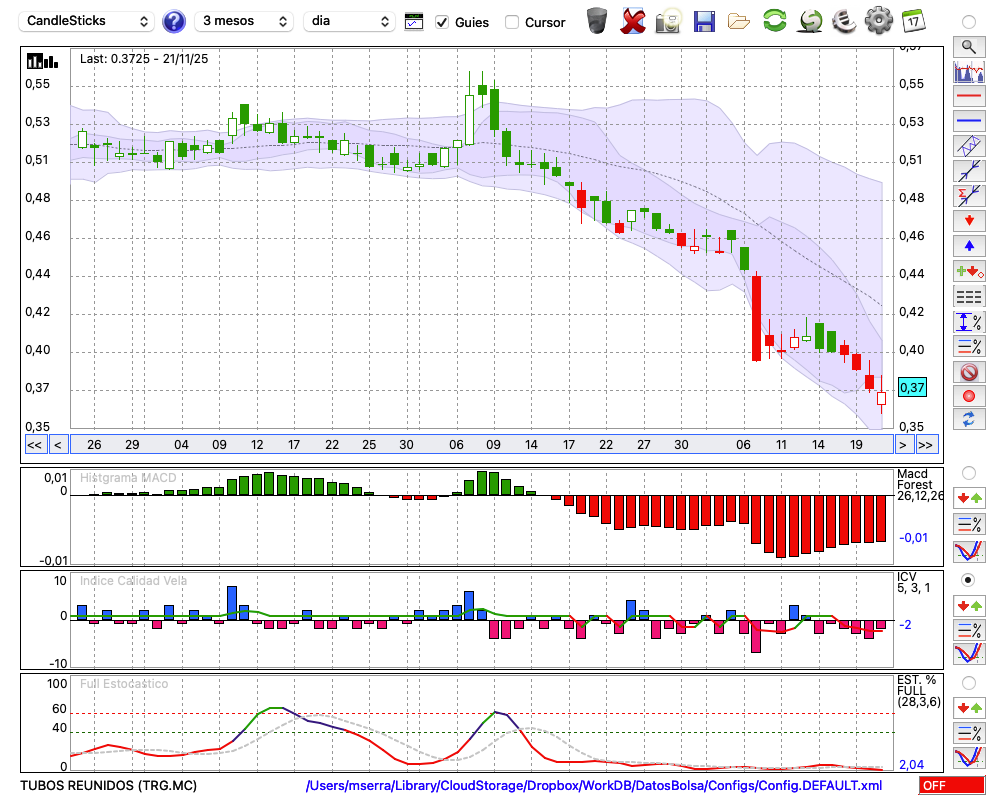Select the red down arrow marker tool

tap(968, 221)
